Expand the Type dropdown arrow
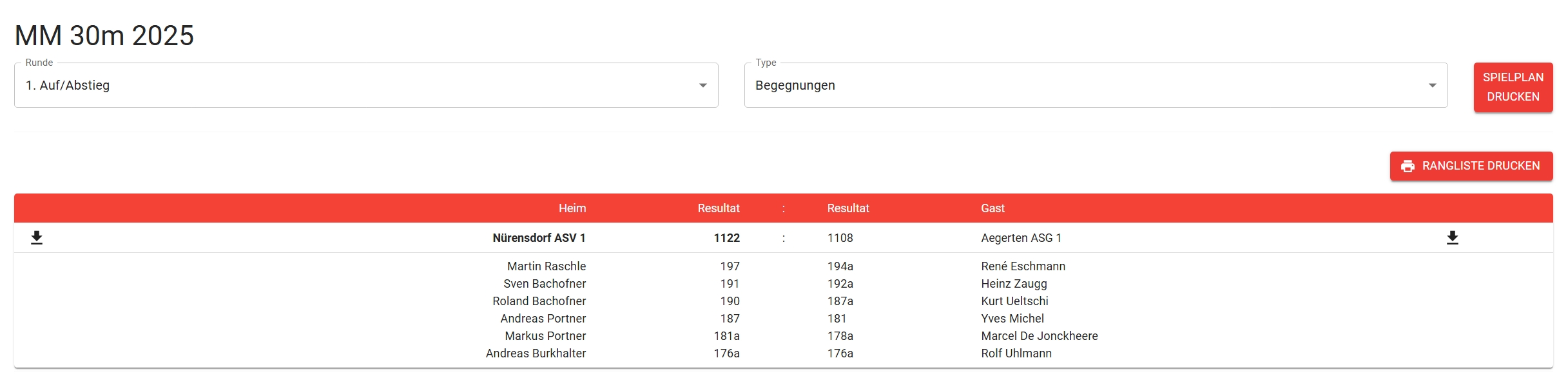The image size is (1568, 378). (1432, 85)
